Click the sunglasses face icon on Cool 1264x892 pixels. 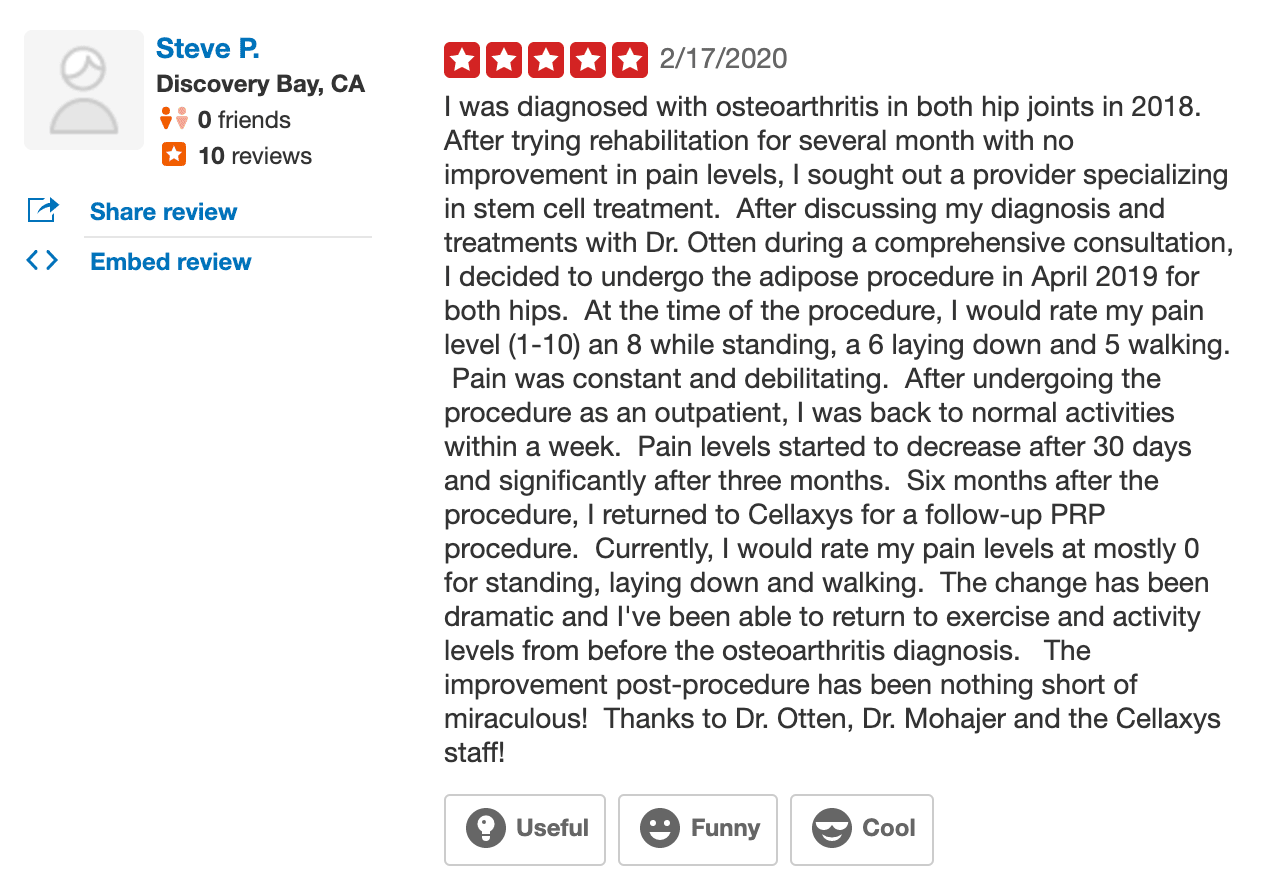click(x=832, y=828)
